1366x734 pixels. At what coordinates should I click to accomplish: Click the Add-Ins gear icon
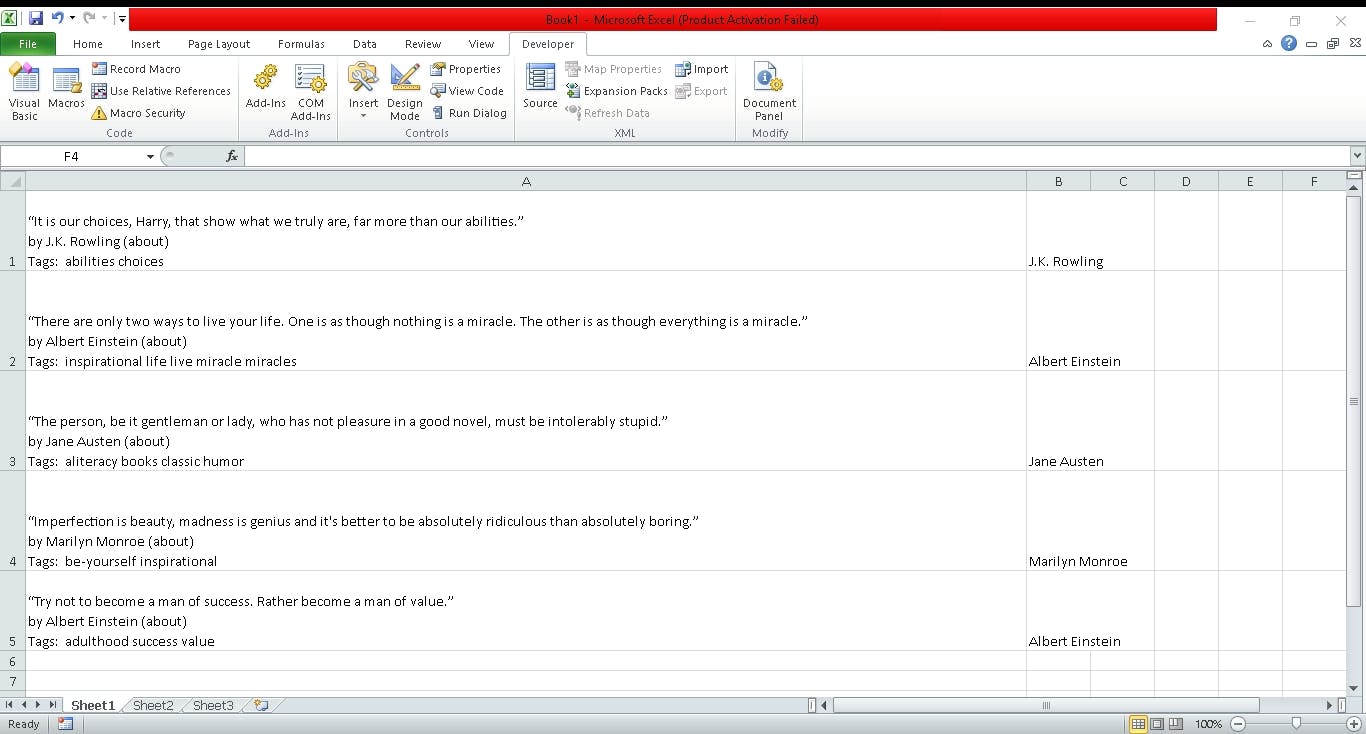[265, 88]
